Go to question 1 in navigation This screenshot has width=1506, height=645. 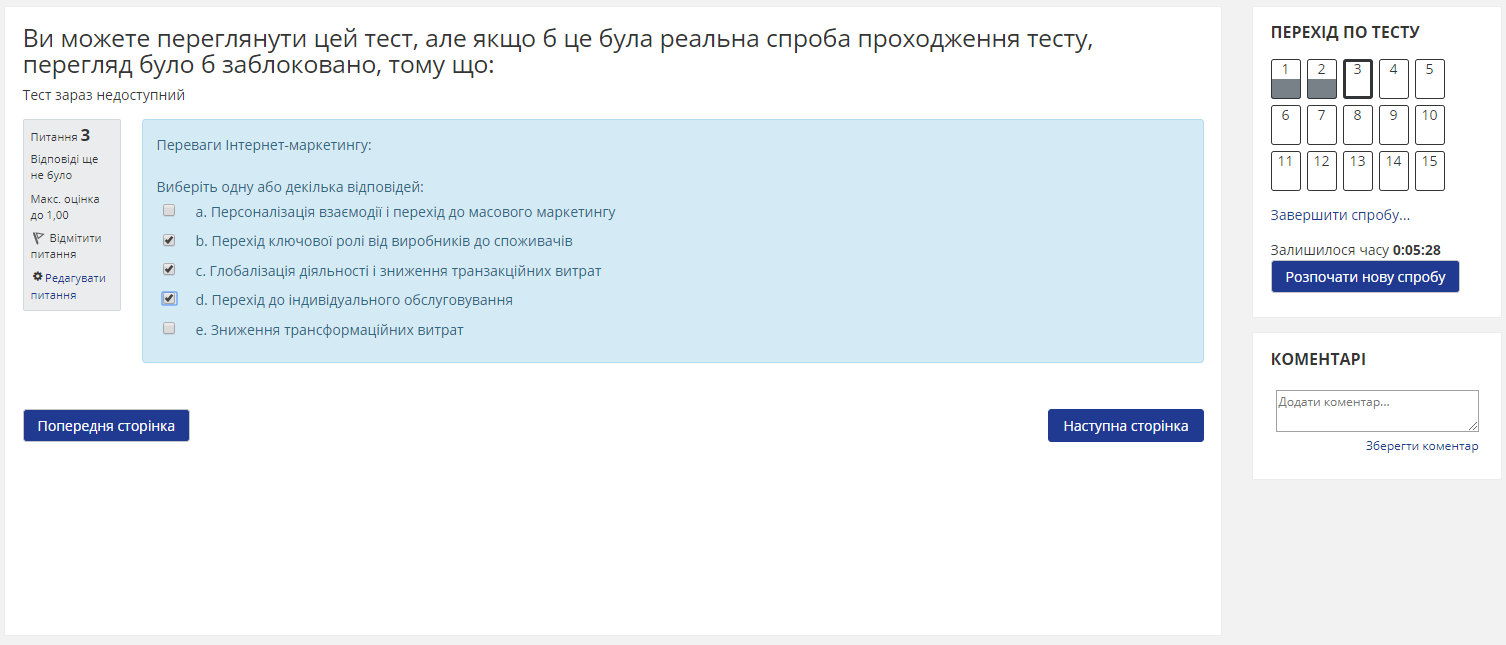pyautogui.click(x=1285, y=79)
